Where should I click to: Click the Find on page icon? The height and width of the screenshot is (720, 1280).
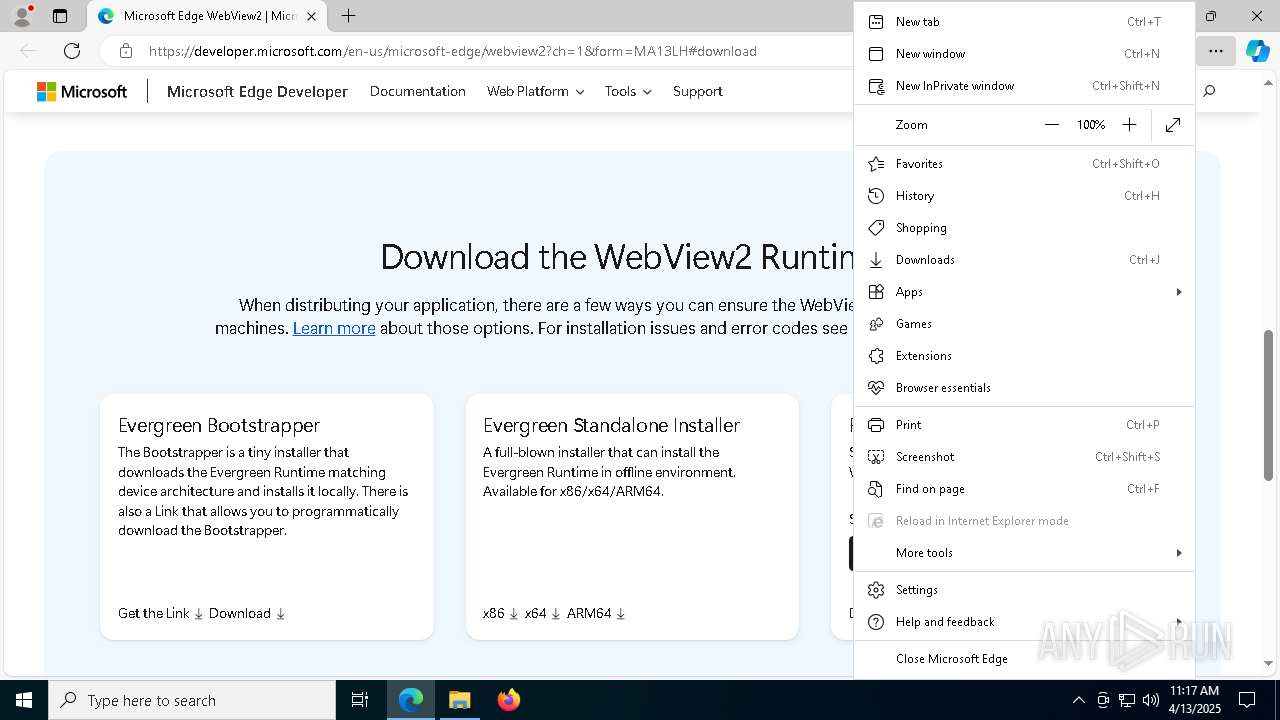pos(876,489)
